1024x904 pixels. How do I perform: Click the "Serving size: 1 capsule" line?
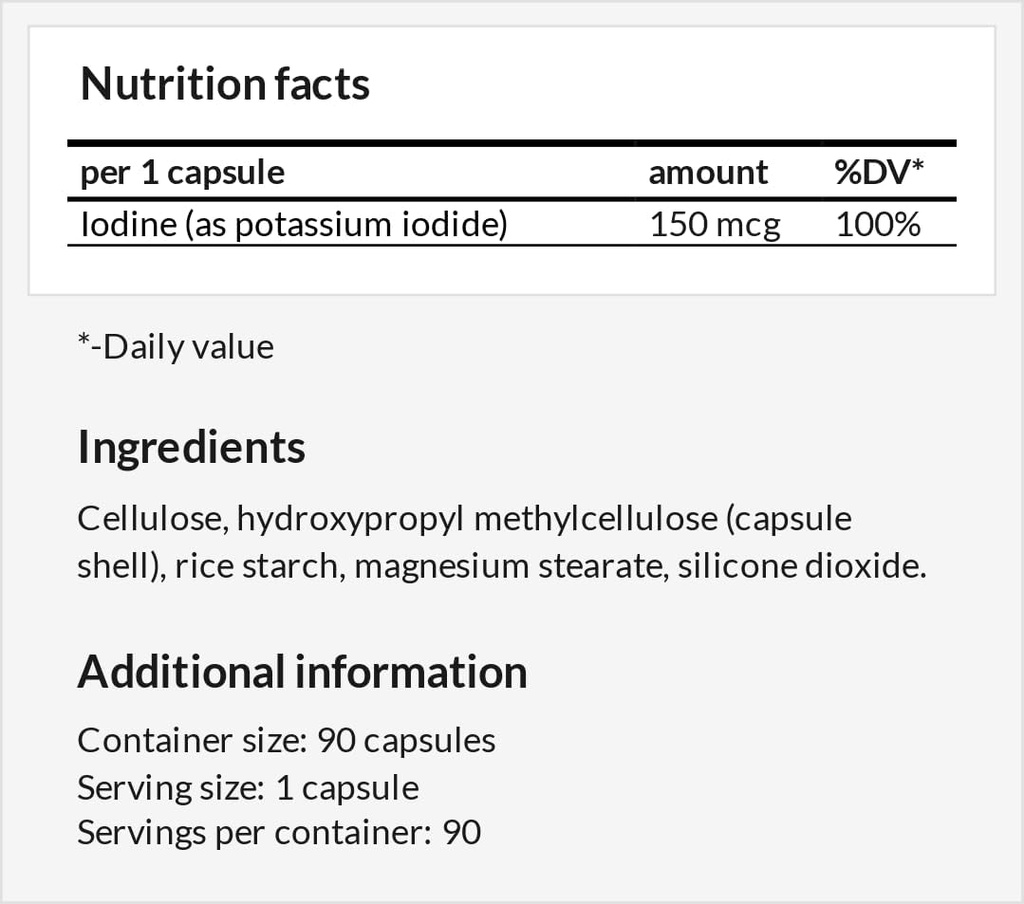(248, 787)
